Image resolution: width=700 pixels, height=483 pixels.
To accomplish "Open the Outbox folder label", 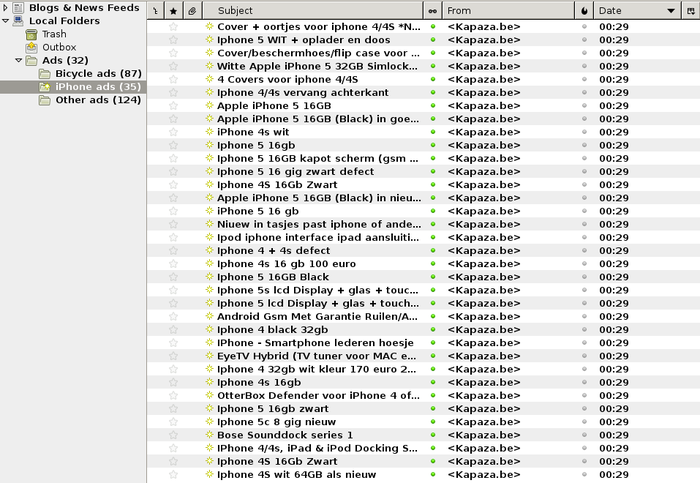I will [x=59, y=47].
